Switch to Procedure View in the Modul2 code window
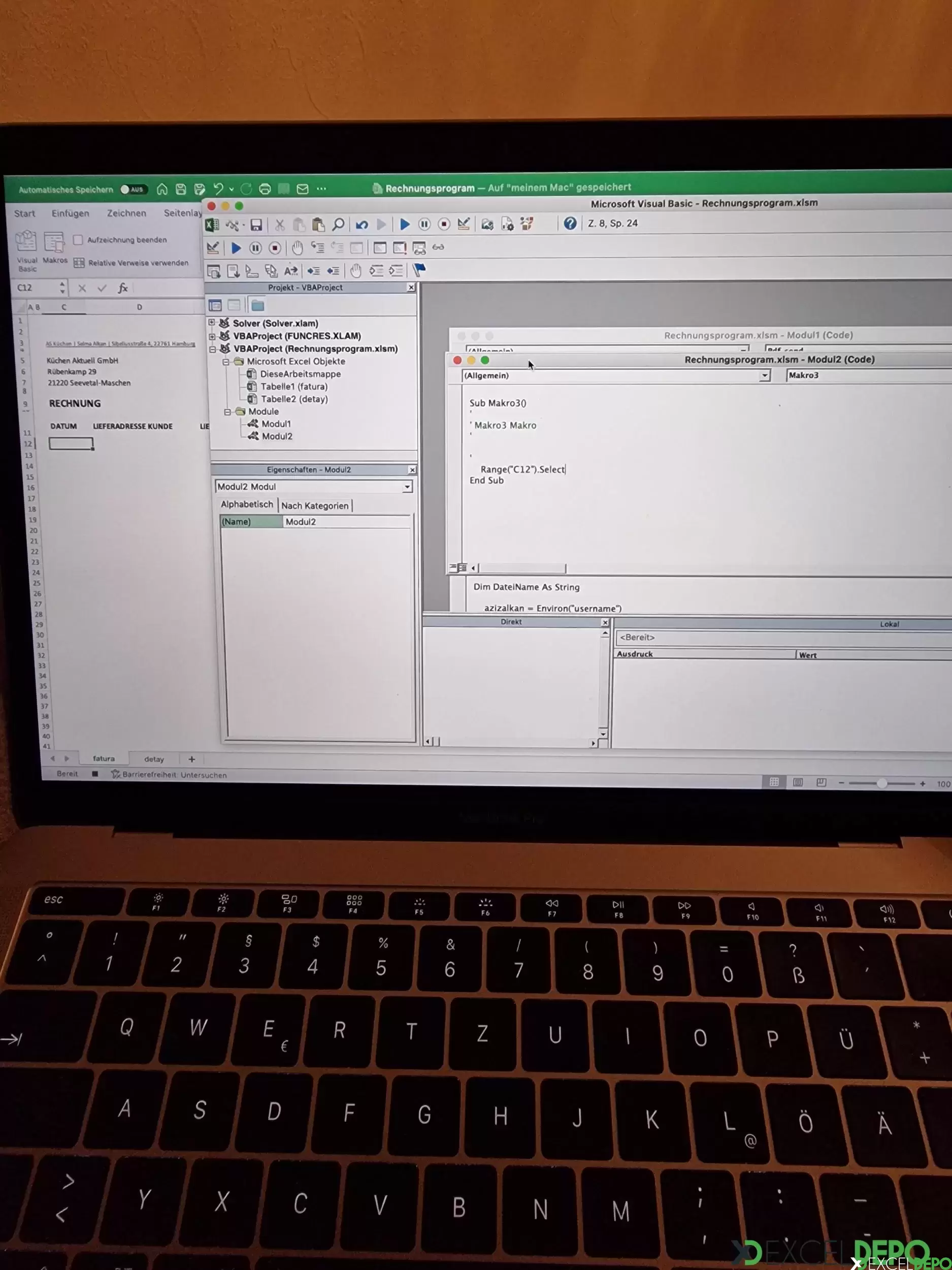Viewport: 952px width, 1270px height. click(453, 568)
